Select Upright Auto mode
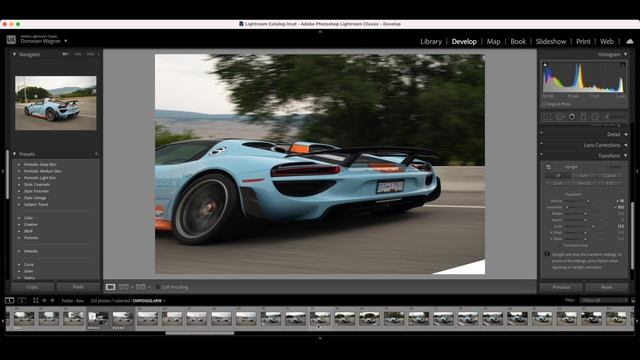The image size is (640, 360). [584, 176]
